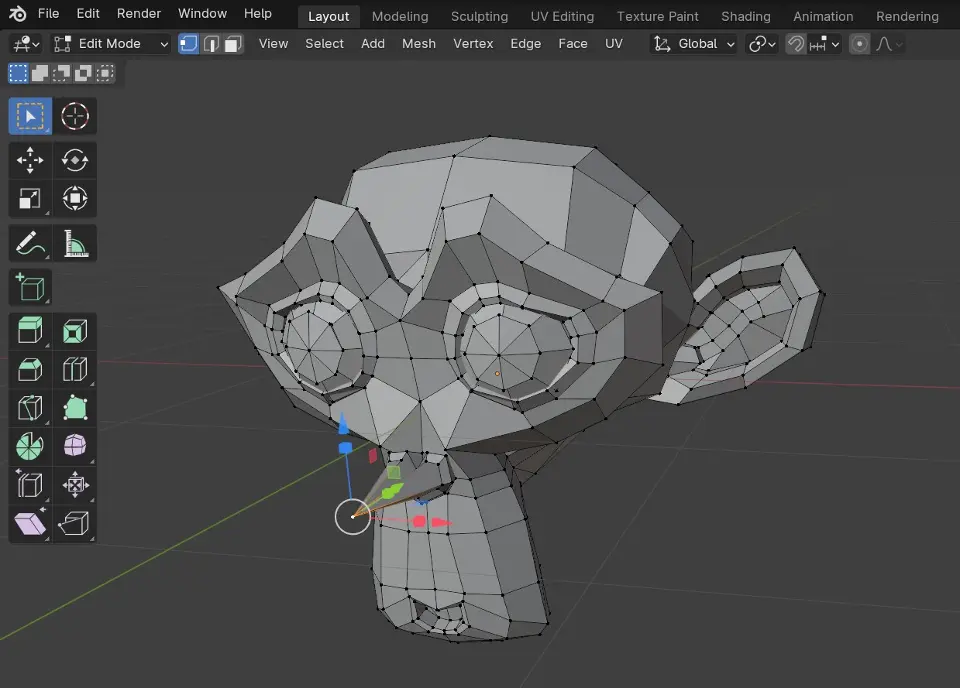
Task: Switch to the UV Editing workspace
Action: coord(563,17)
